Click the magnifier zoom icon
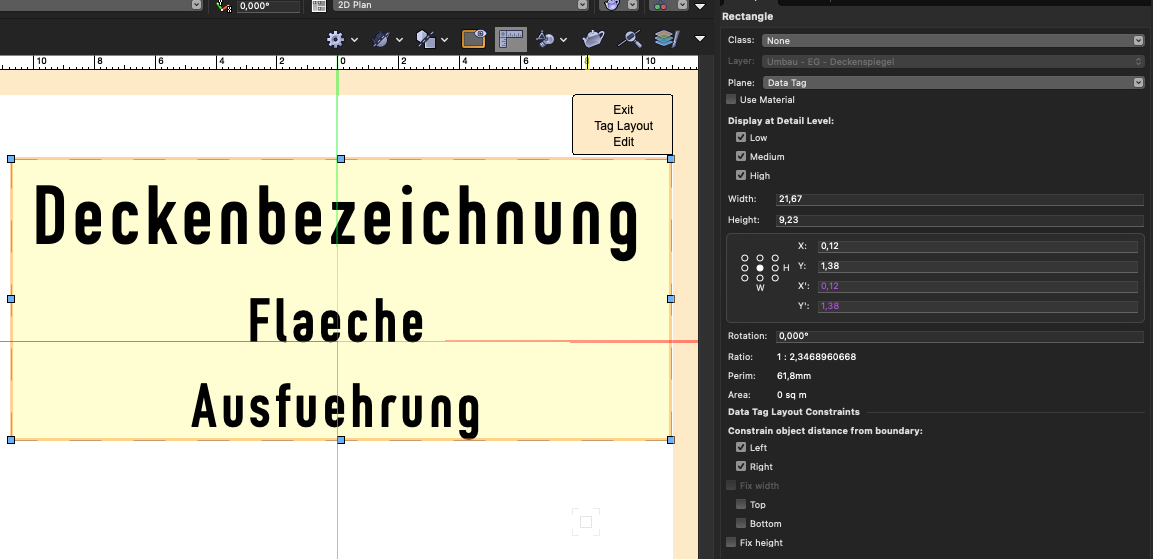 630,39
